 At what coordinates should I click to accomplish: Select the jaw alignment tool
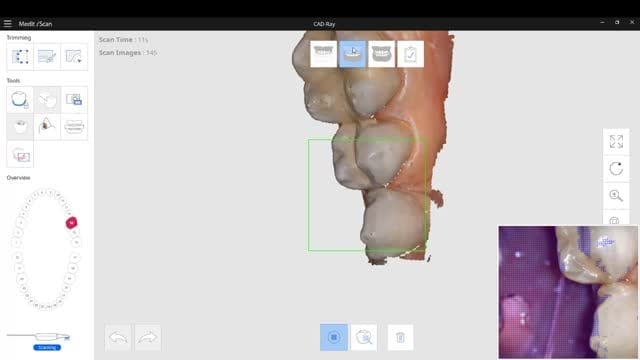[74, 127]
